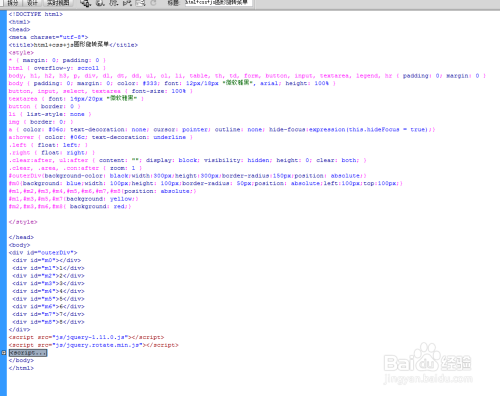
Task: Click the browser compatibility check icon
Action: pyautogui.click(x=127, y=3)
